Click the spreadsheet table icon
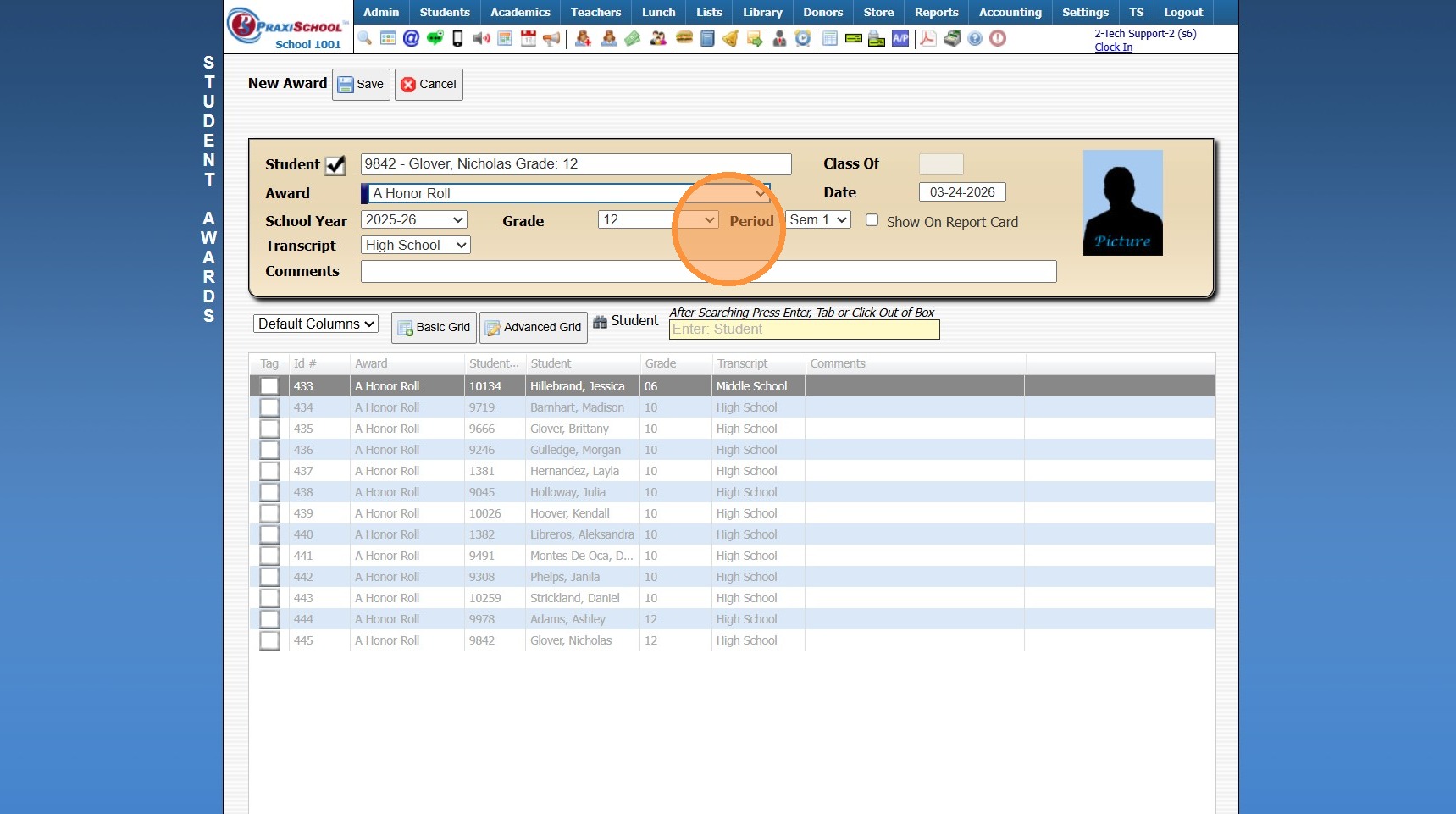 click(830, 38)
